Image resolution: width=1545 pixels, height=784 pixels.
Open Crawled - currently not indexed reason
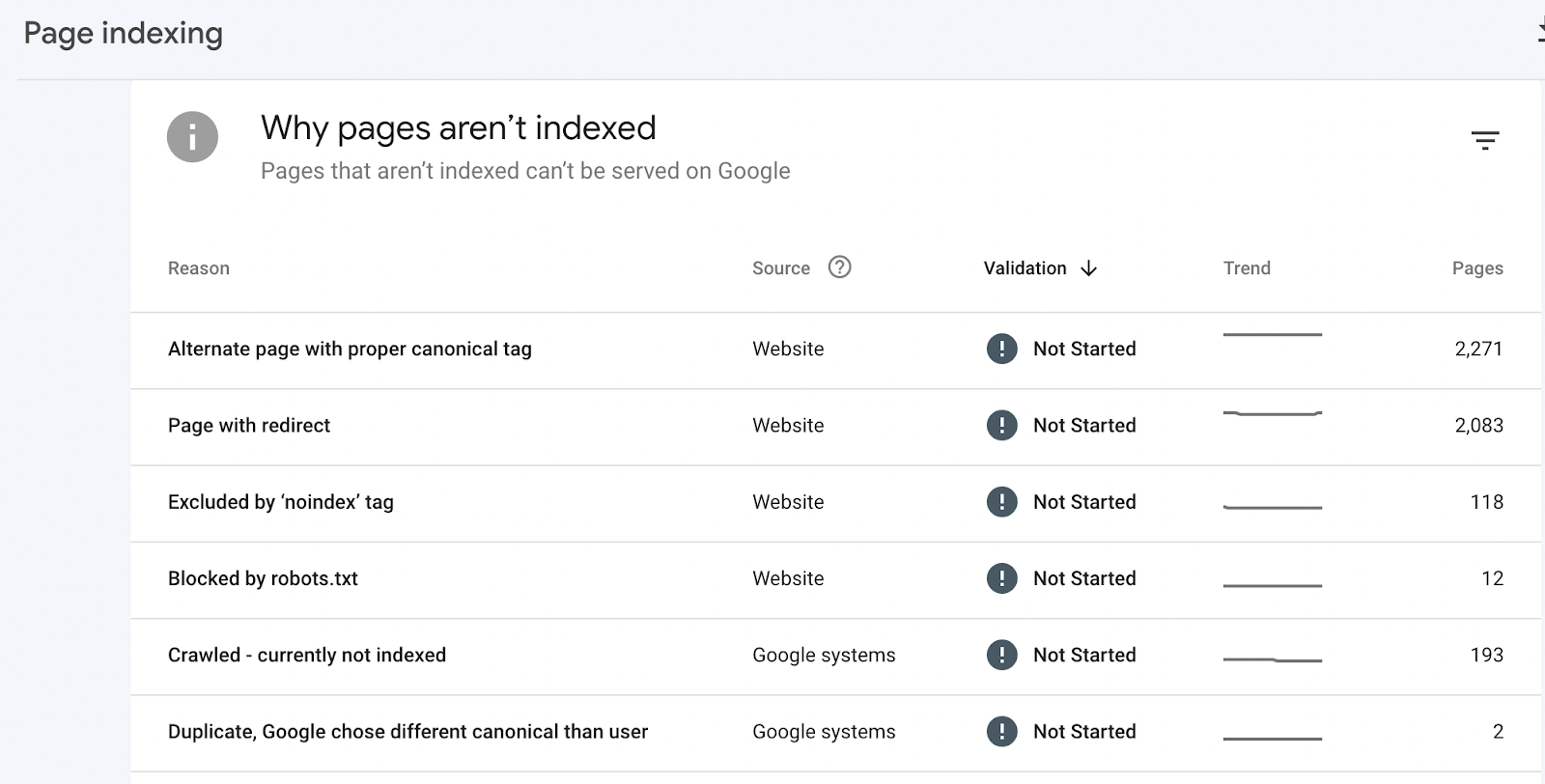tap(307, 655)
